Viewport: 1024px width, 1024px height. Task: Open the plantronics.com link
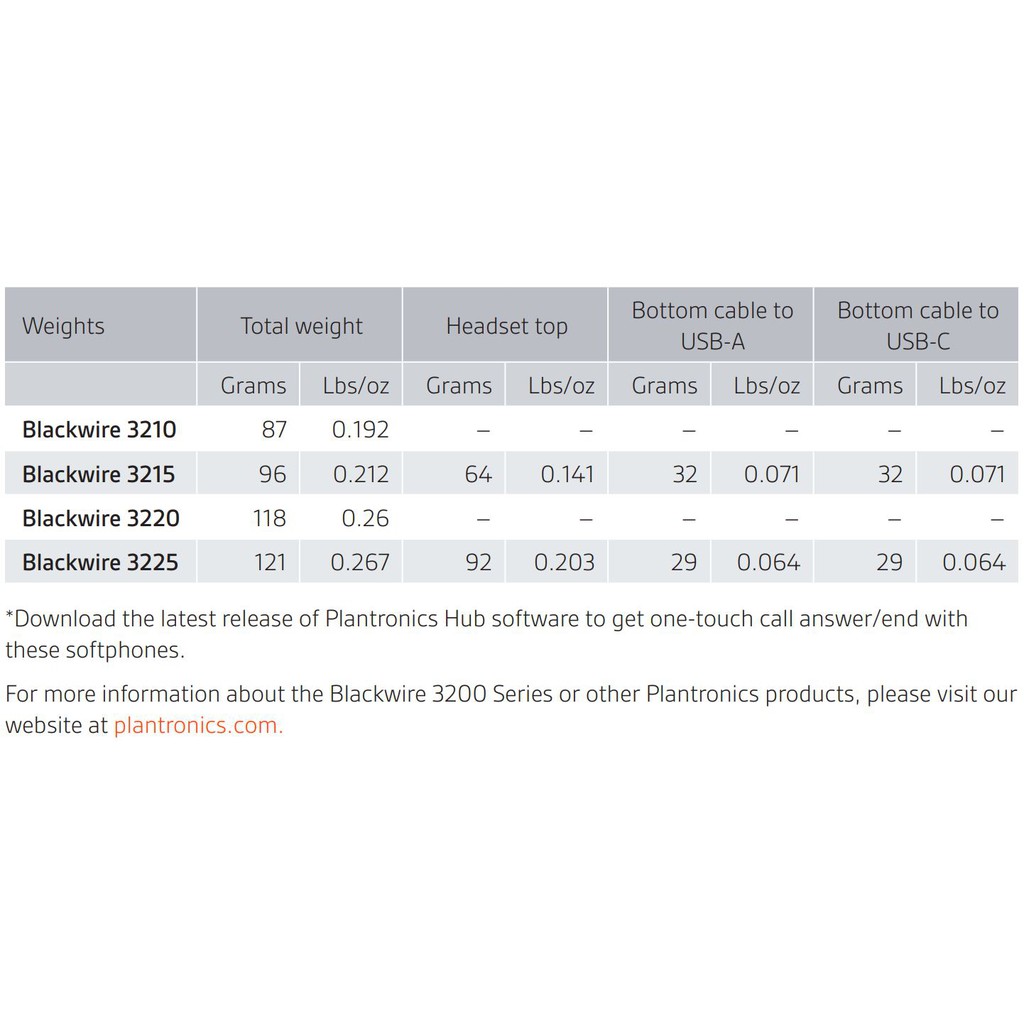(198, 726)
